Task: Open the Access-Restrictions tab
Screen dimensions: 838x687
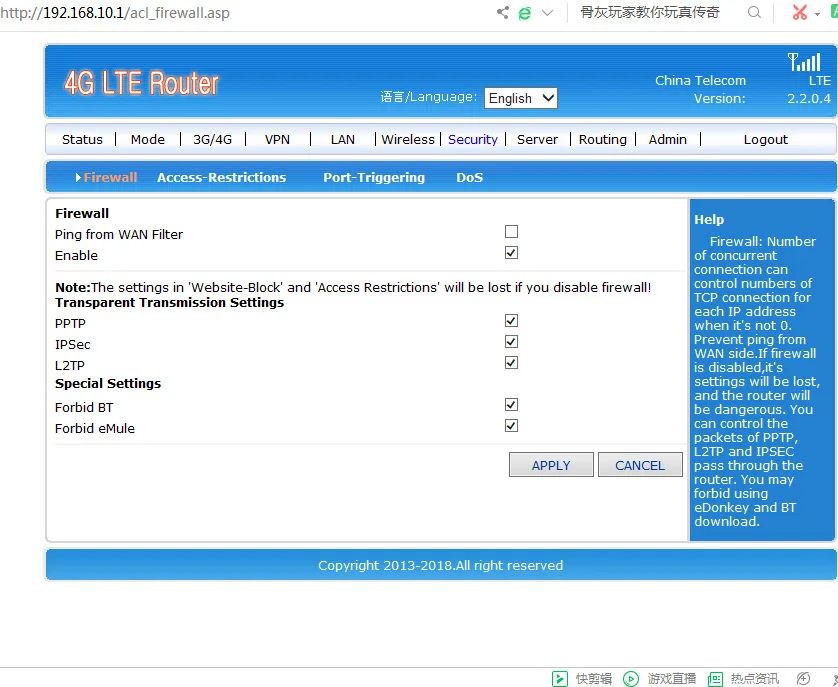Action: (221, 177)
